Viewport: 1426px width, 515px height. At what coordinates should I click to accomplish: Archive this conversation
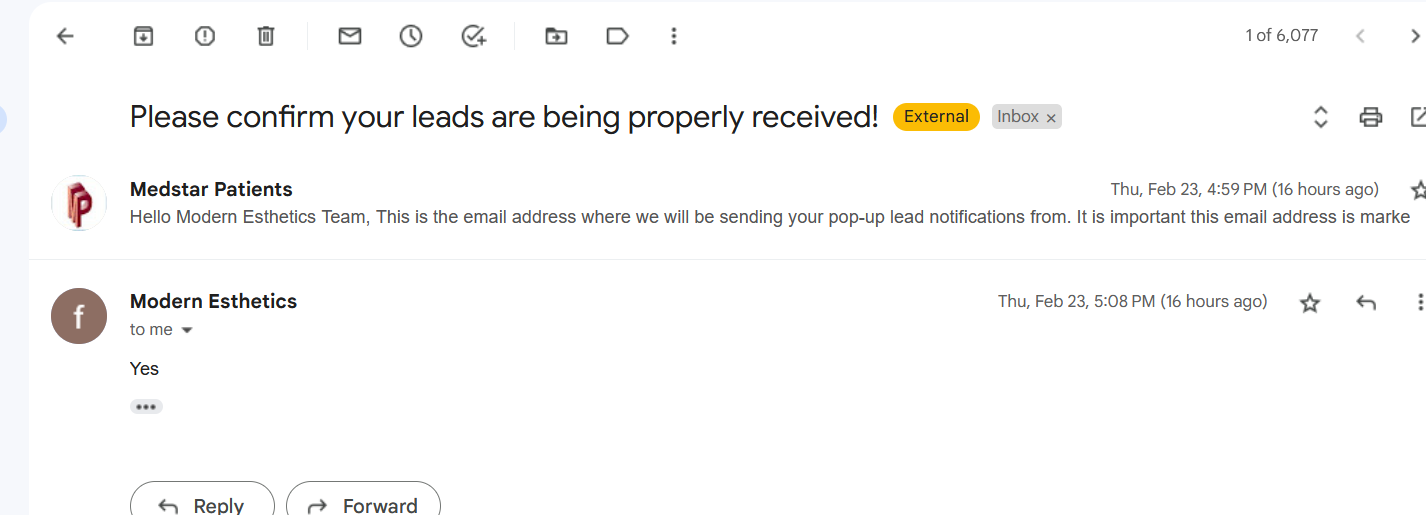pos(143,36)
